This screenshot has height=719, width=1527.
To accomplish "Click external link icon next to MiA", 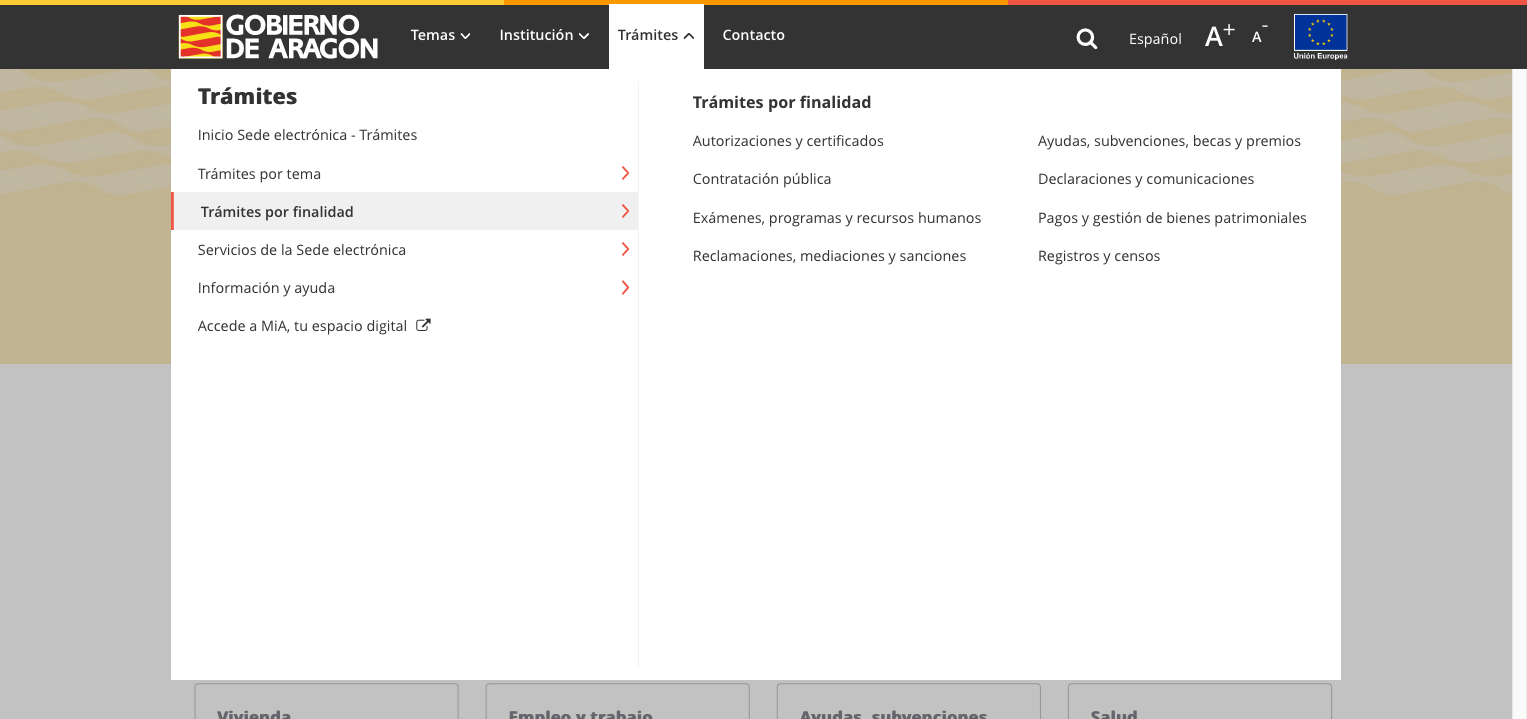I will point(423,325).
